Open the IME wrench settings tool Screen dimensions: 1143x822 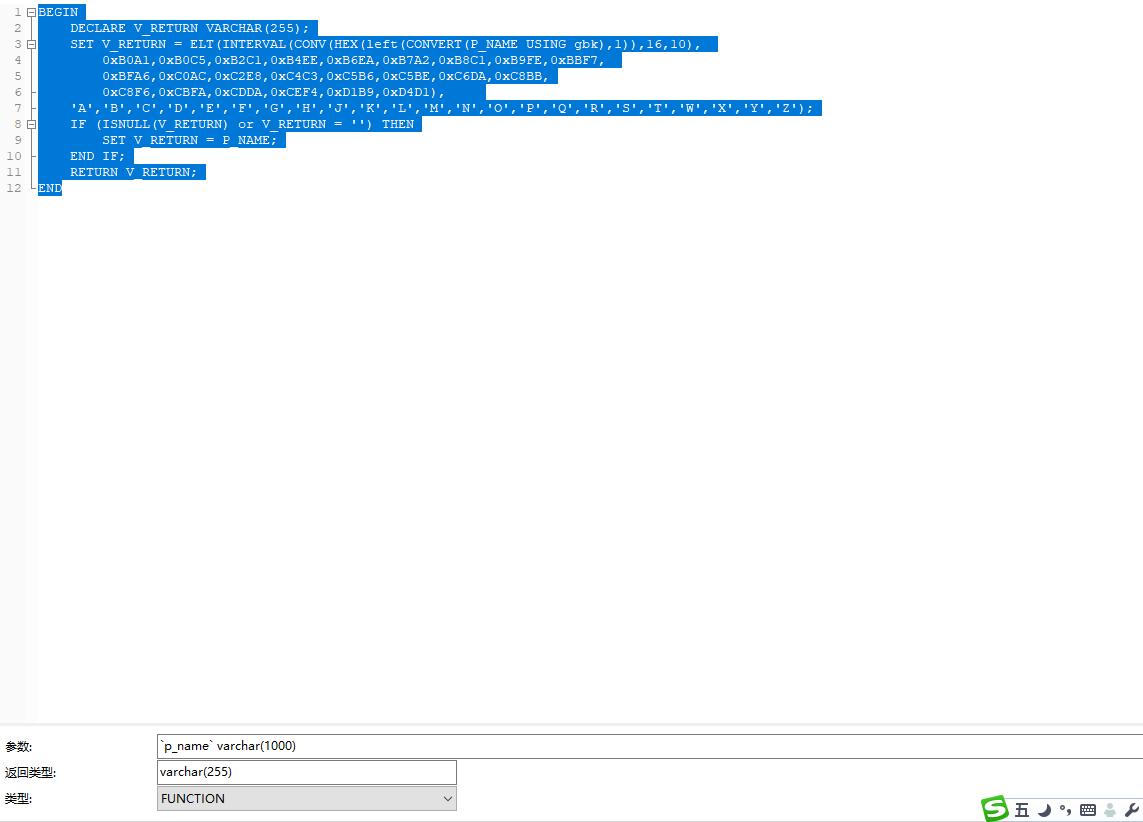(1132, 810)
